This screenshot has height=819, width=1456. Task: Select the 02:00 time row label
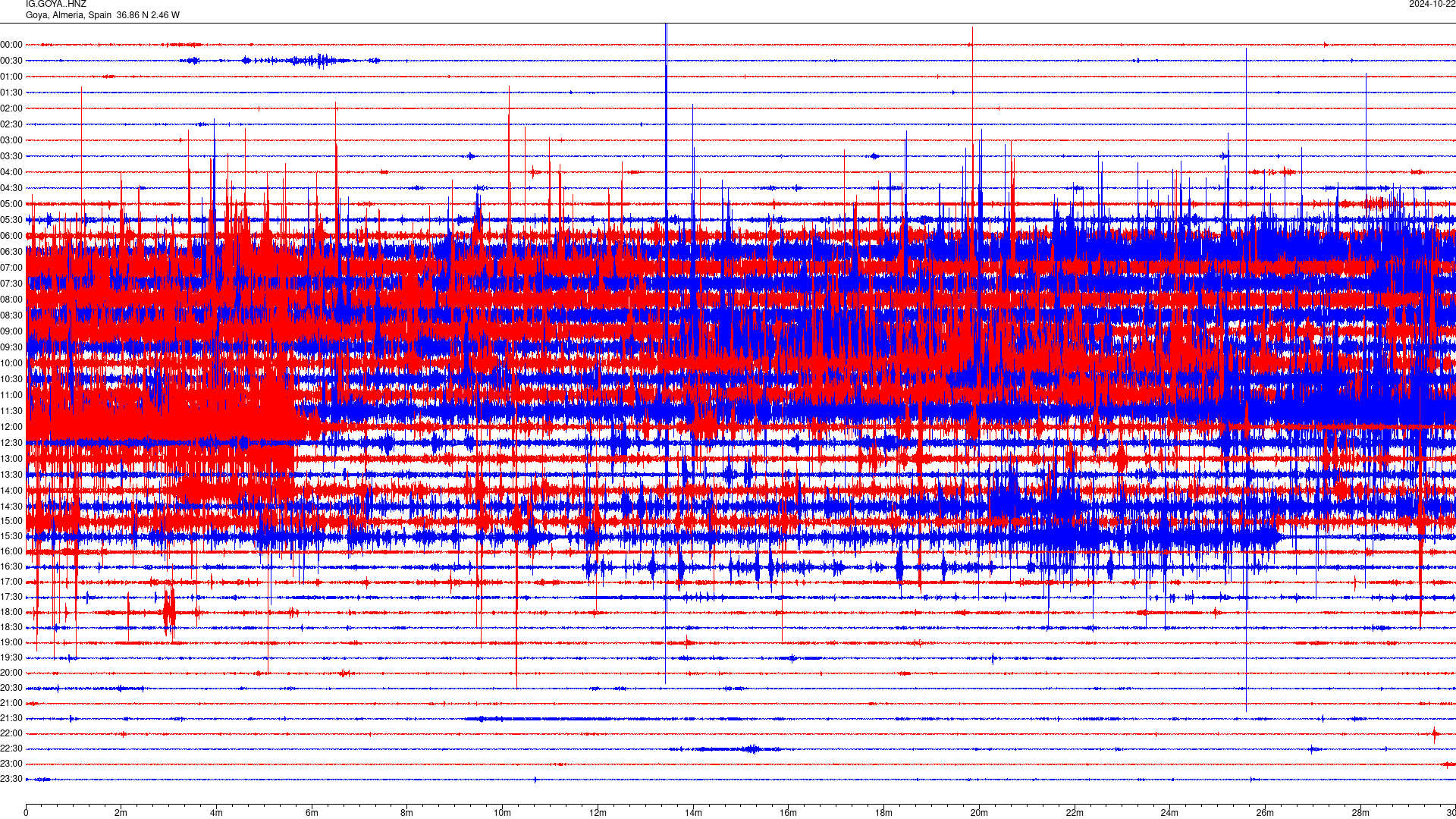coord(11,108)
